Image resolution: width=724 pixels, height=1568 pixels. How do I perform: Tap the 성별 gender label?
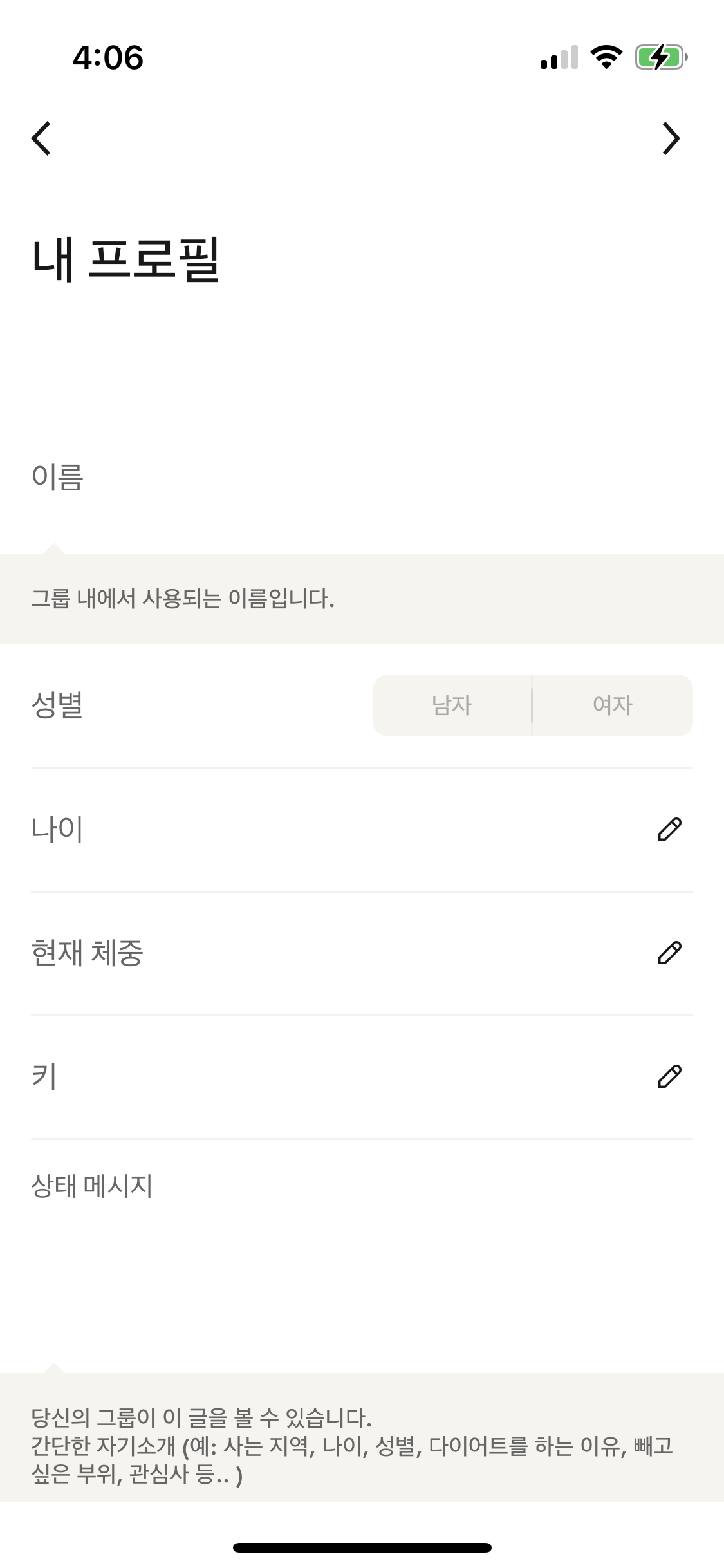tap(57, 705)
